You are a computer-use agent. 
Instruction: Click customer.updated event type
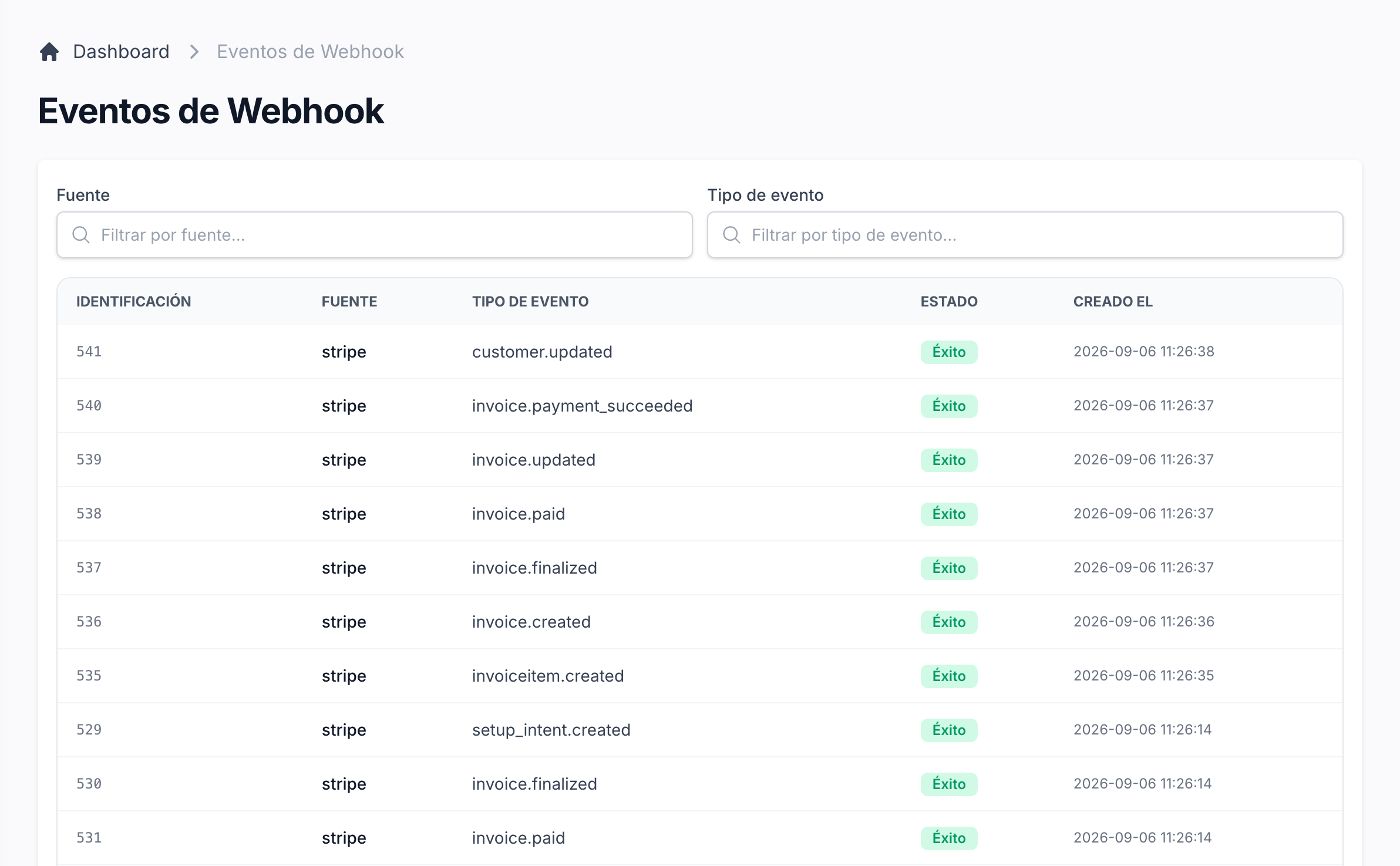542,352
